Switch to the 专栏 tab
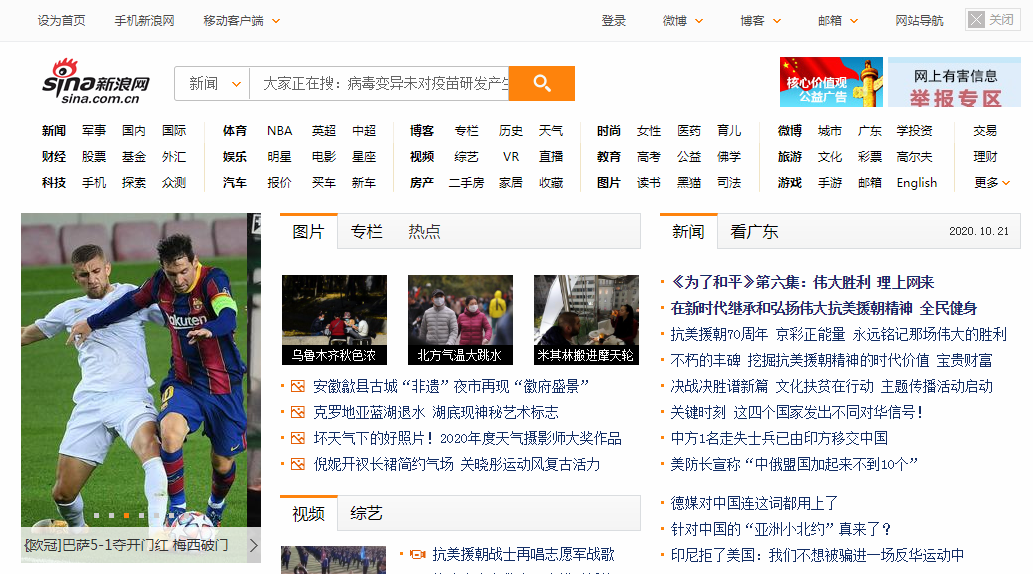The width and height of the screenshot is (1033, 574). [366, 231]
